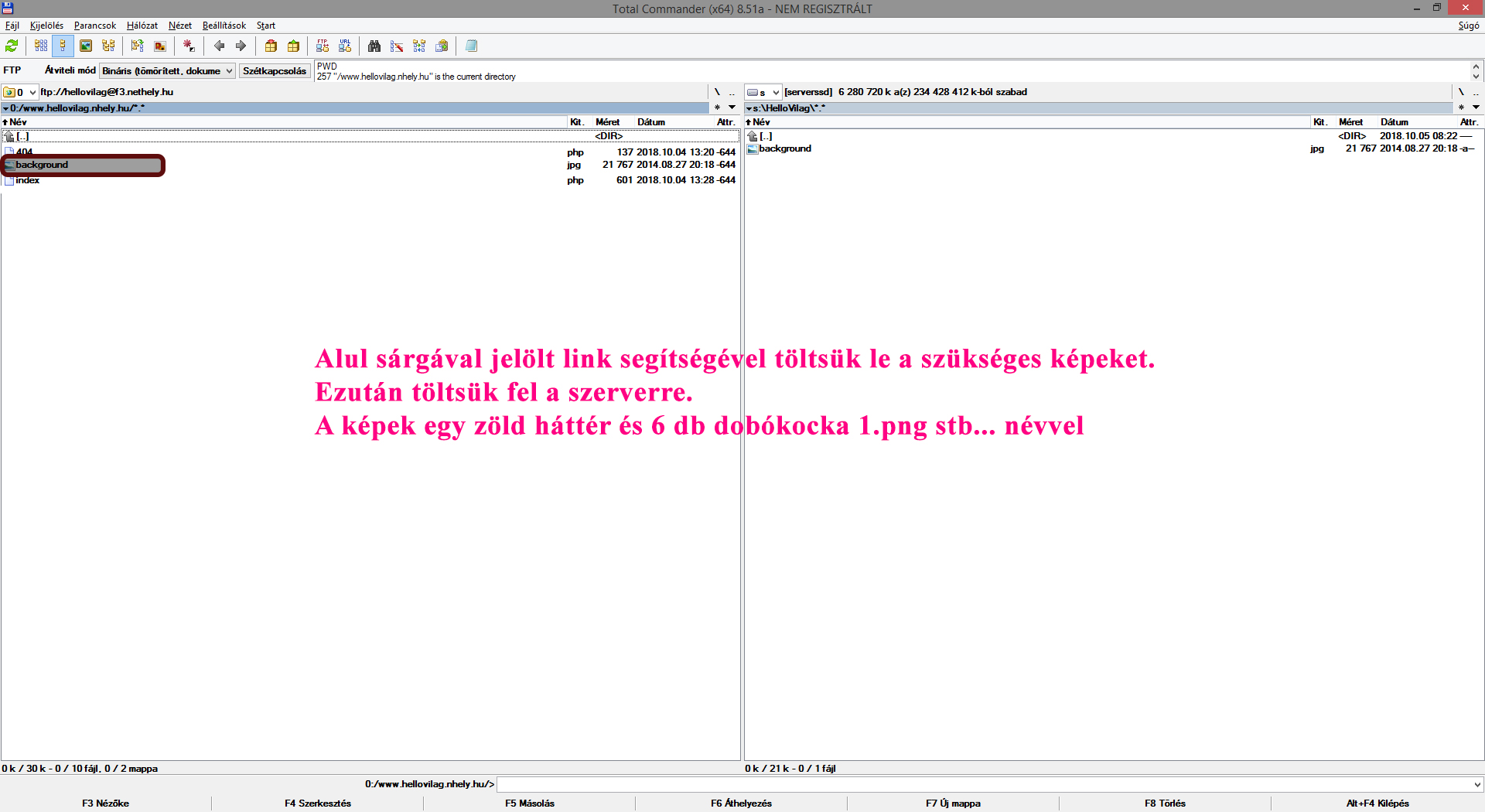Viewport: 1485px width, 812px height.
Task: Click the Szétkapcsolás disconnect button
Action: (x=274, y=71)
